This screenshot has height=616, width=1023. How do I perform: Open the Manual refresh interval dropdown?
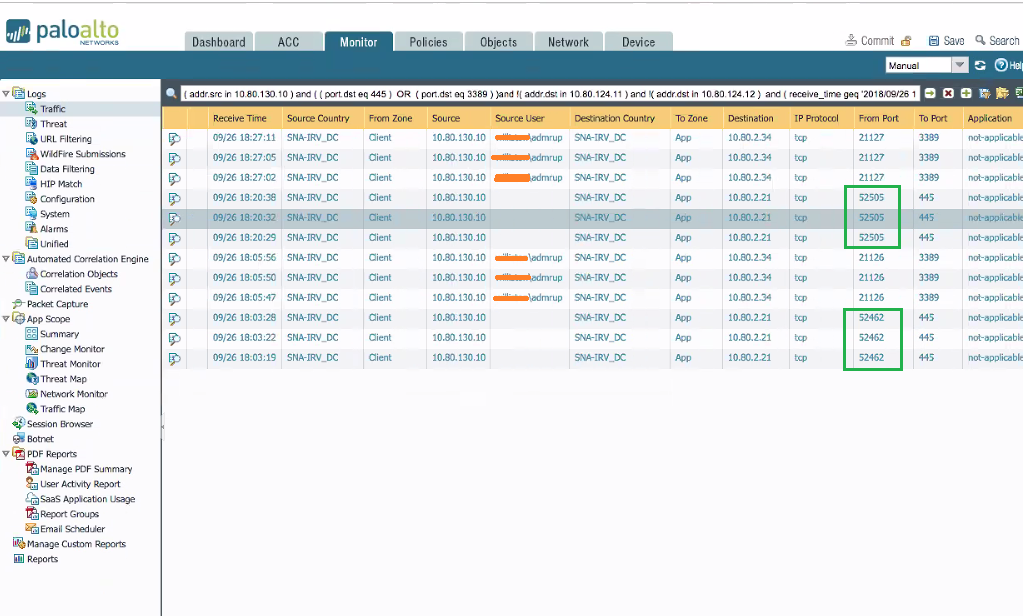[x=959, y=65]
